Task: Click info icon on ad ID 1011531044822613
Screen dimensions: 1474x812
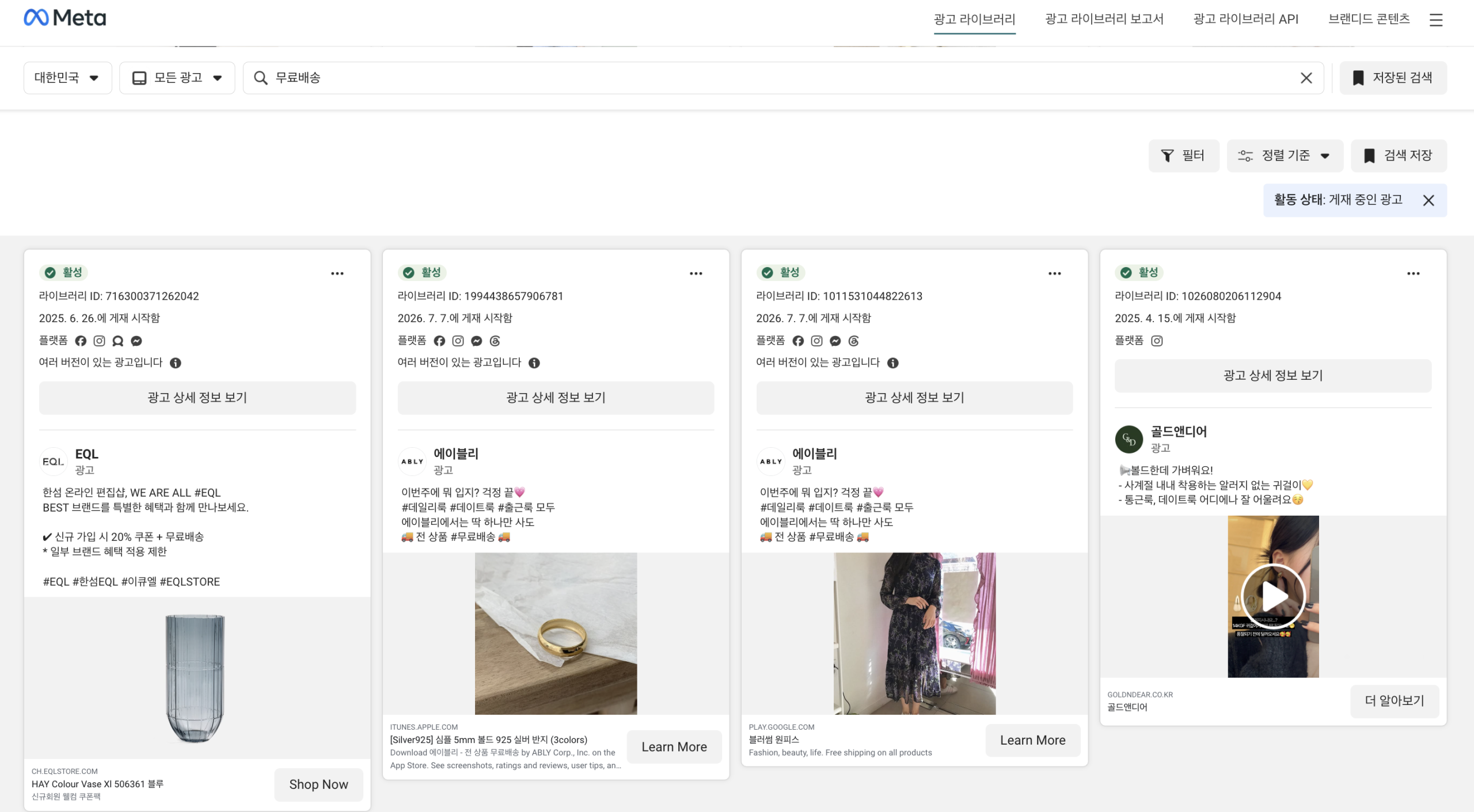Action: (x=893, y=363)
